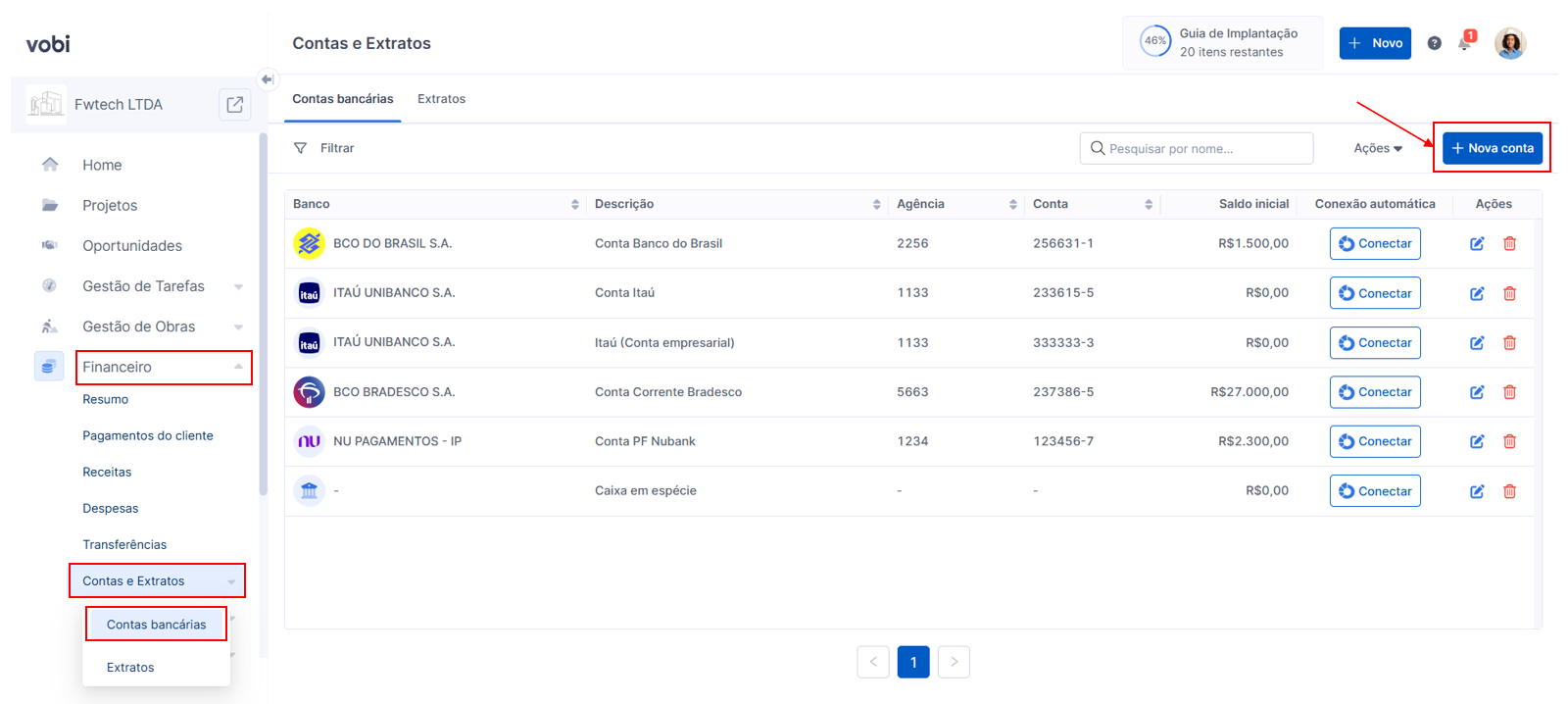Click the Financeiro coins icon
The image size is (1568, 704).
tap(49, 366)
